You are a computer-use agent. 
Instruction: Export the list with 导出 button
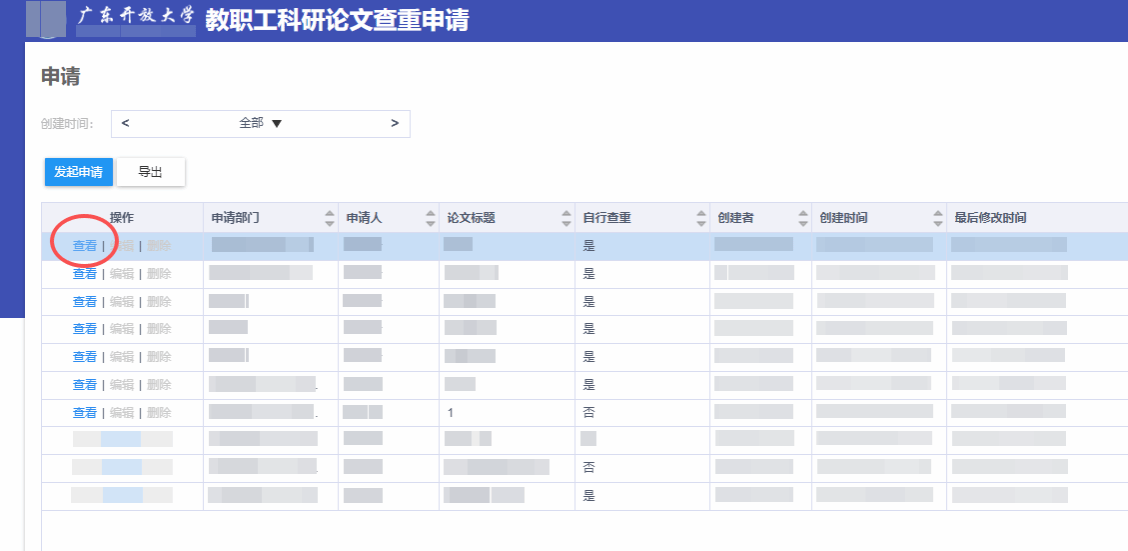point(151,172)
